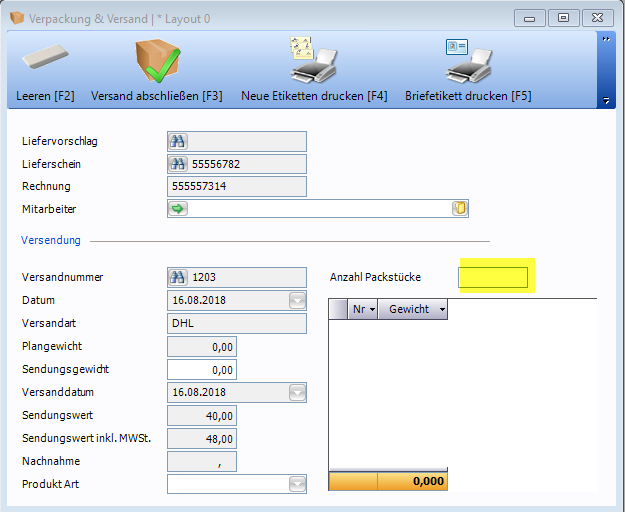
Task: Click green arrow in Mitarbeiter field
Action: point(178,209)
